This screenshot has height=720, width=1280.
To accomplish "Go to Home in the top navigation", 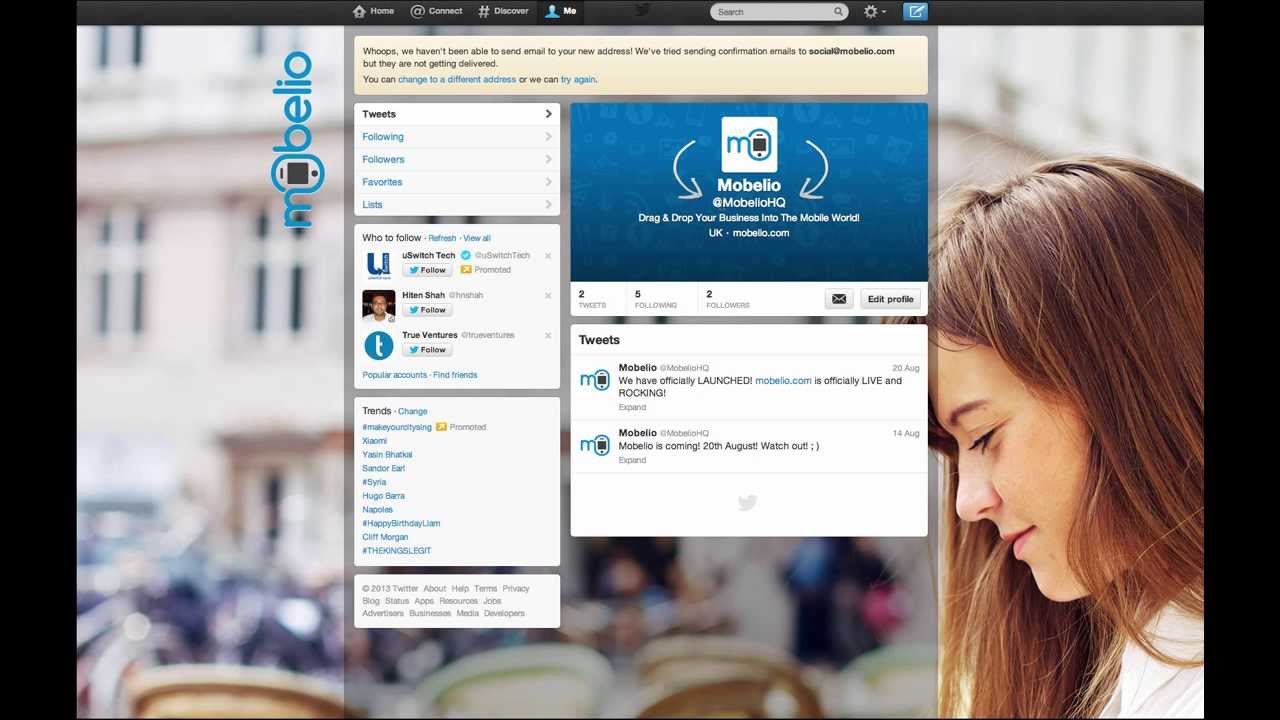I will click(373, 11).
